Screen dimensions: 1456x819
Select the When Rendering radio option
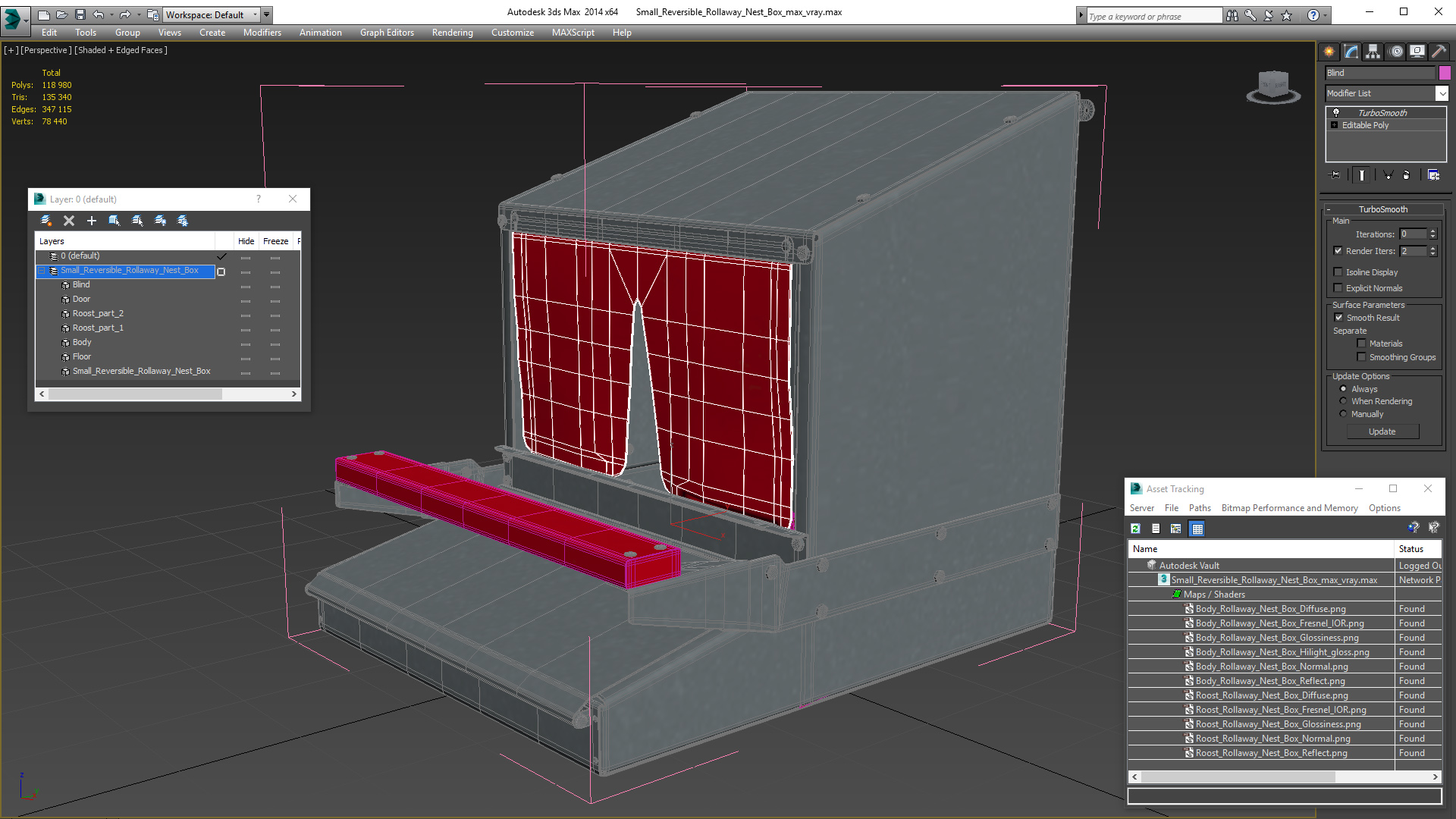(1344, 401)
